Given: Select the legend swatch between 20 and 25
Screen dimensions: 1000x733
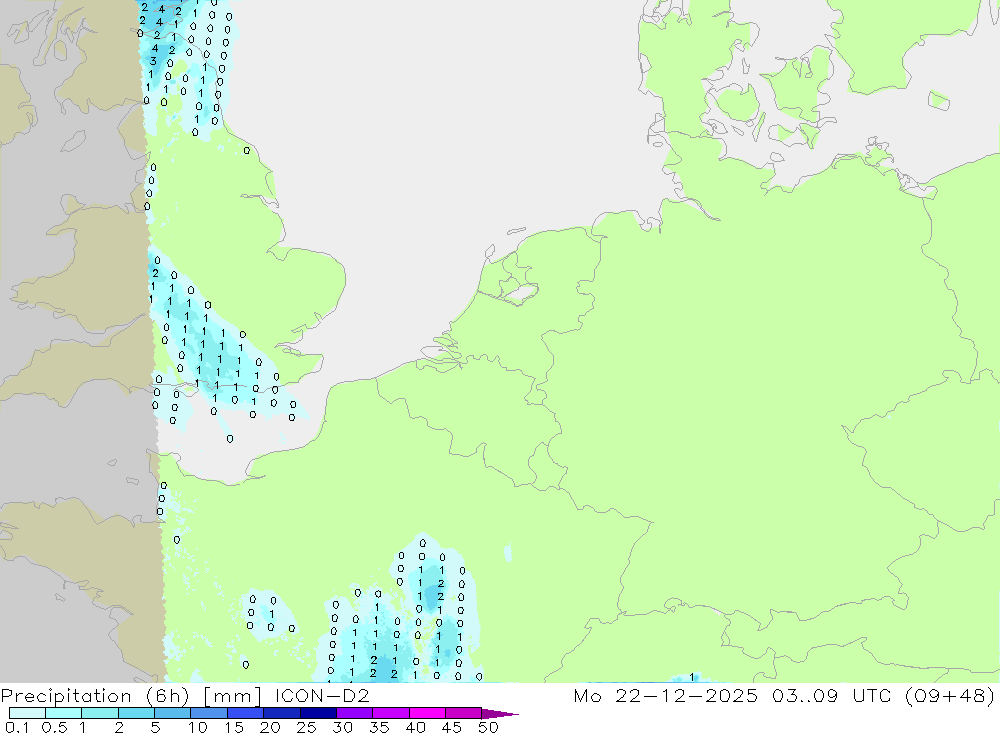Looking at the screenshot, I should tap(282, 713).
